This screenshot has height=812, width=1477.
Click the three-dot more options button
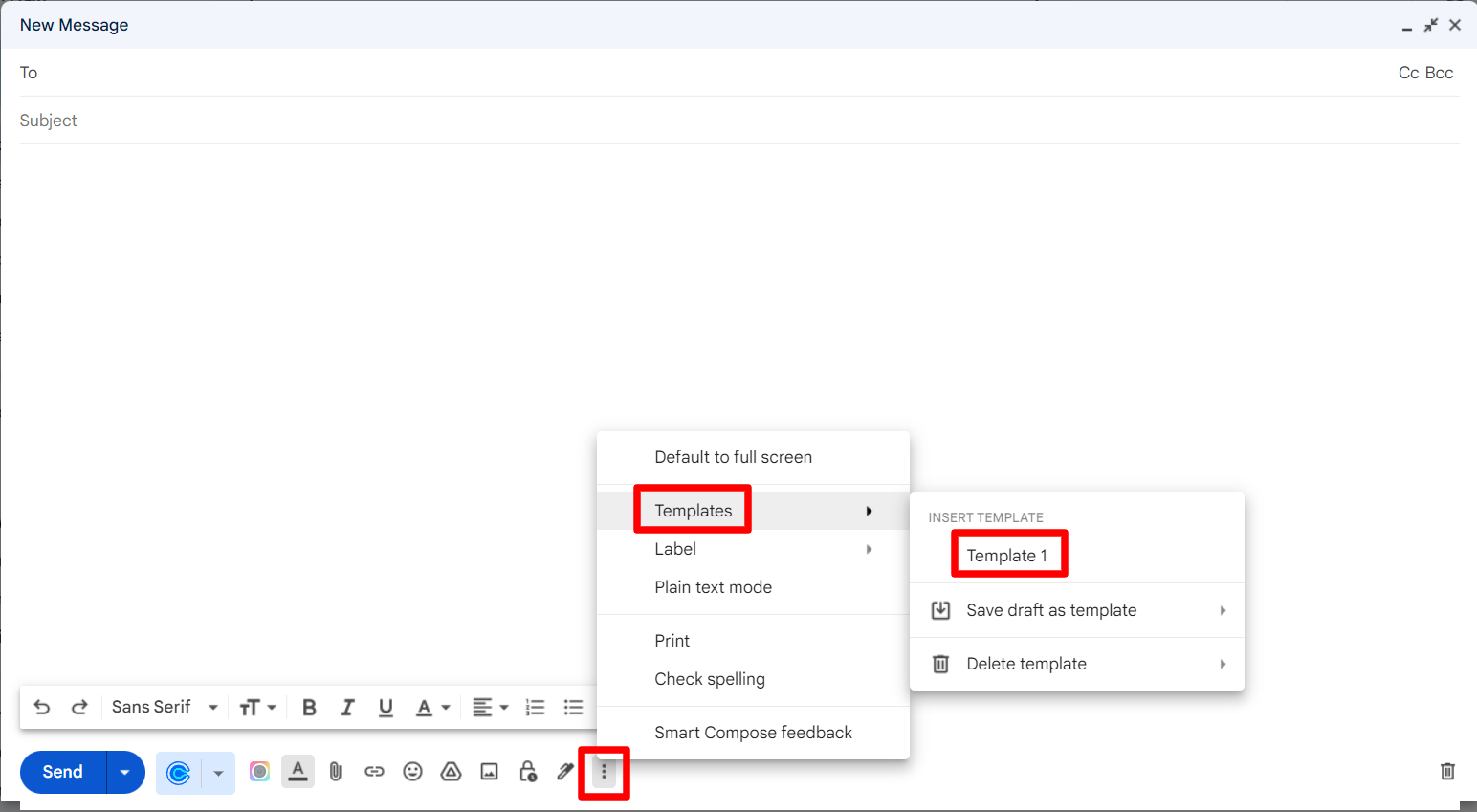604,771
